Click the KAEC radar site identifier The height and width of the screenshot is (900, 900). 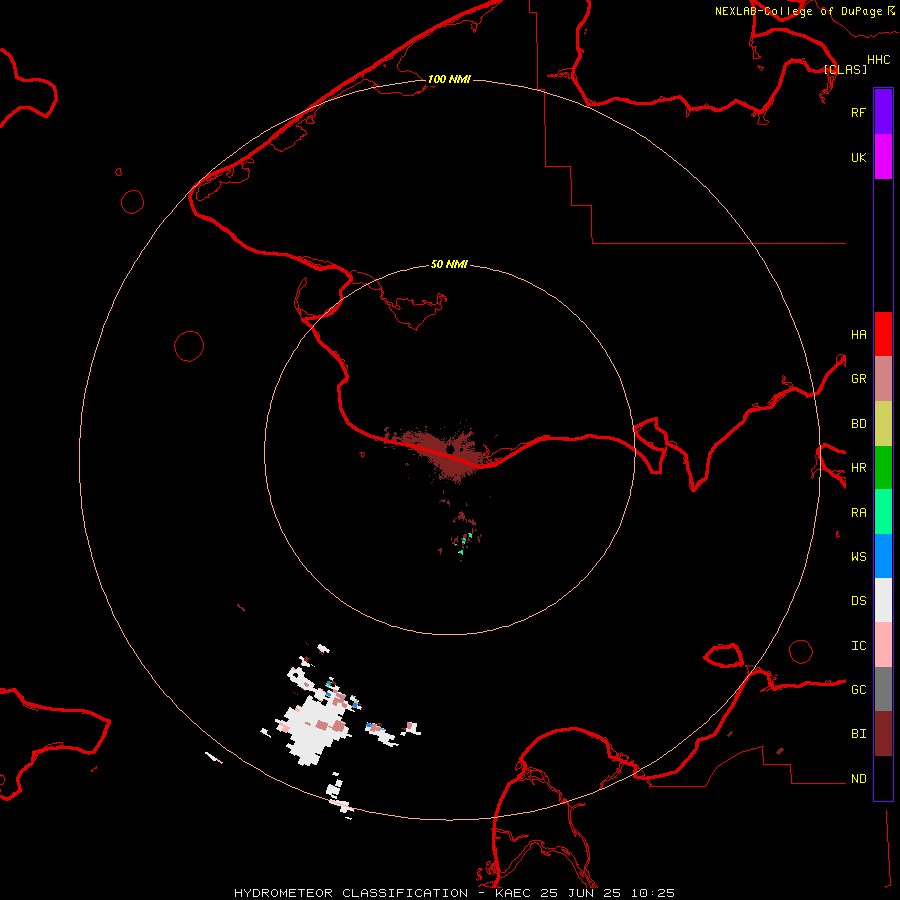[x=512, y=893]
